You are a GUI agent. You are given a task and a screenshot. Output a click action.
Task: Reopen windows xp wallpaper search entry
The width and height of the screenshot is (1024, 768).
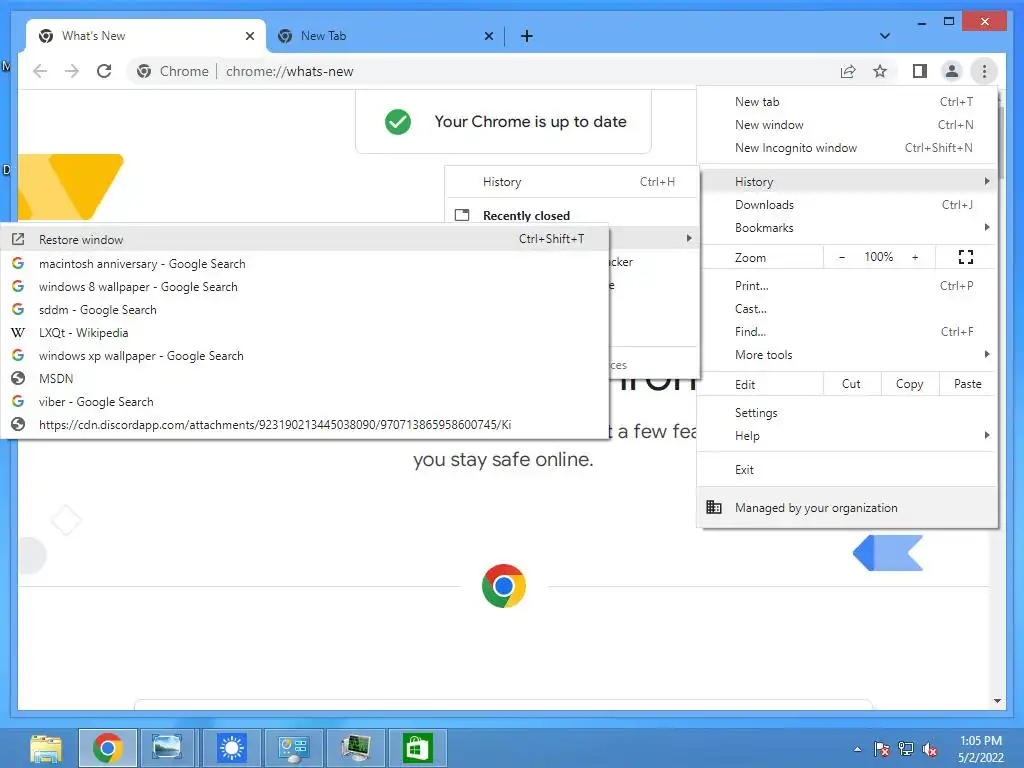coord(305,355)
